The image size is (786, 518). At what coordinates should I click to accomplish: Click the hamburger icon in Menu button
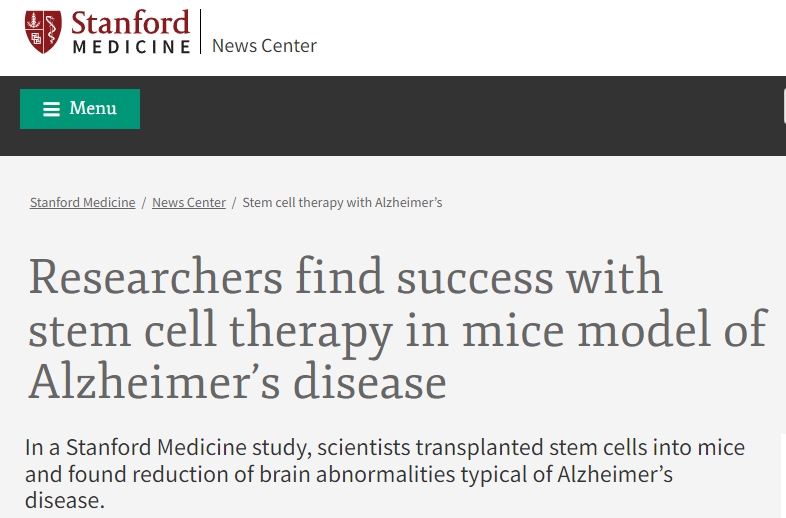pos(51,109)
